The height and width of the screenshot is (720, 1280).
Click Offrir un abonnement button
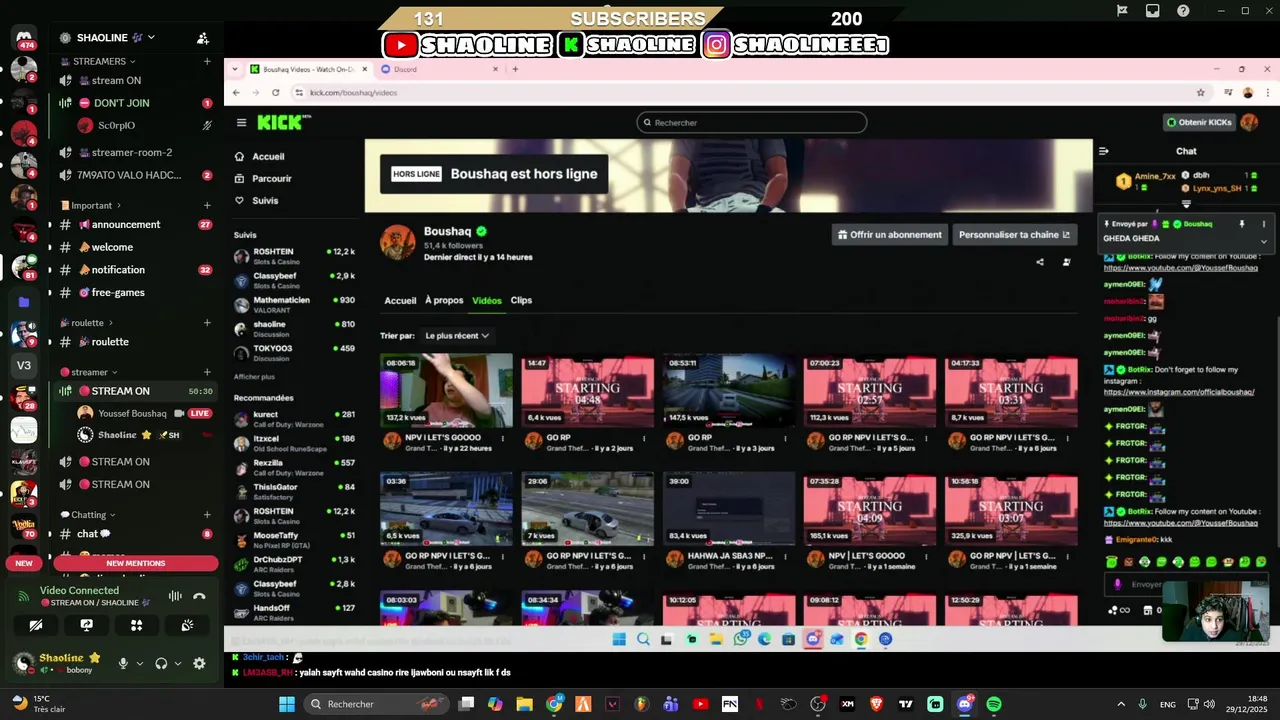889,235
